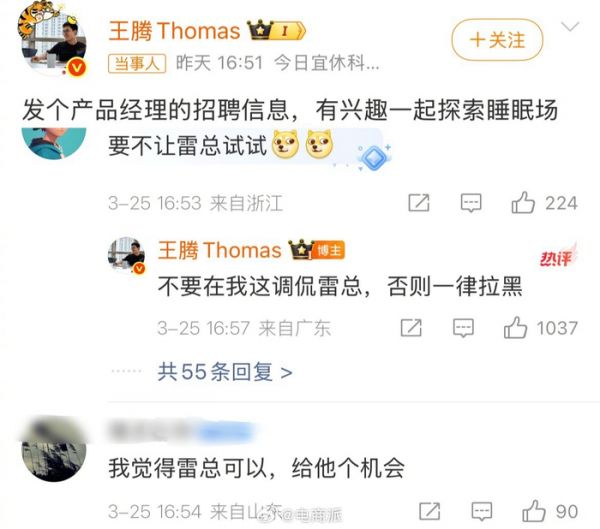The width and height of the screenshot is (600, 529).
Task: Expand 共55条回复 thread
Action: (x=225, y=372)
